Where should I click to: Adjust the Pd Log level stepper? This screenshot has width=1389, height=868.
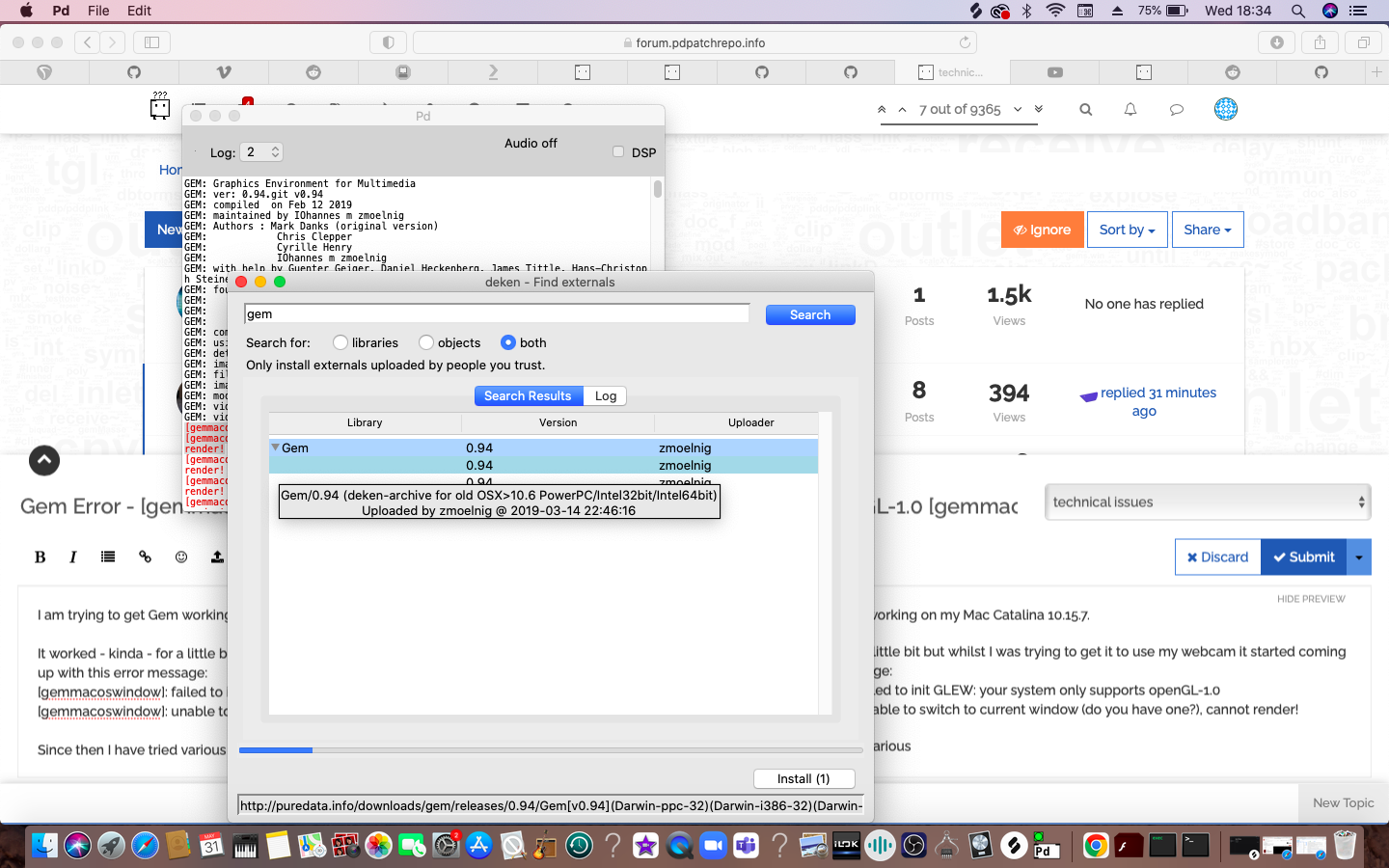point(275,151)
